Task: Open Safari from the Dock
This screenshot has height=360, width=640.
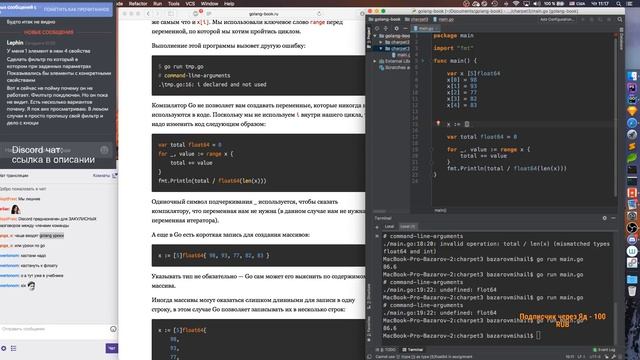Action: coord(632,122)
